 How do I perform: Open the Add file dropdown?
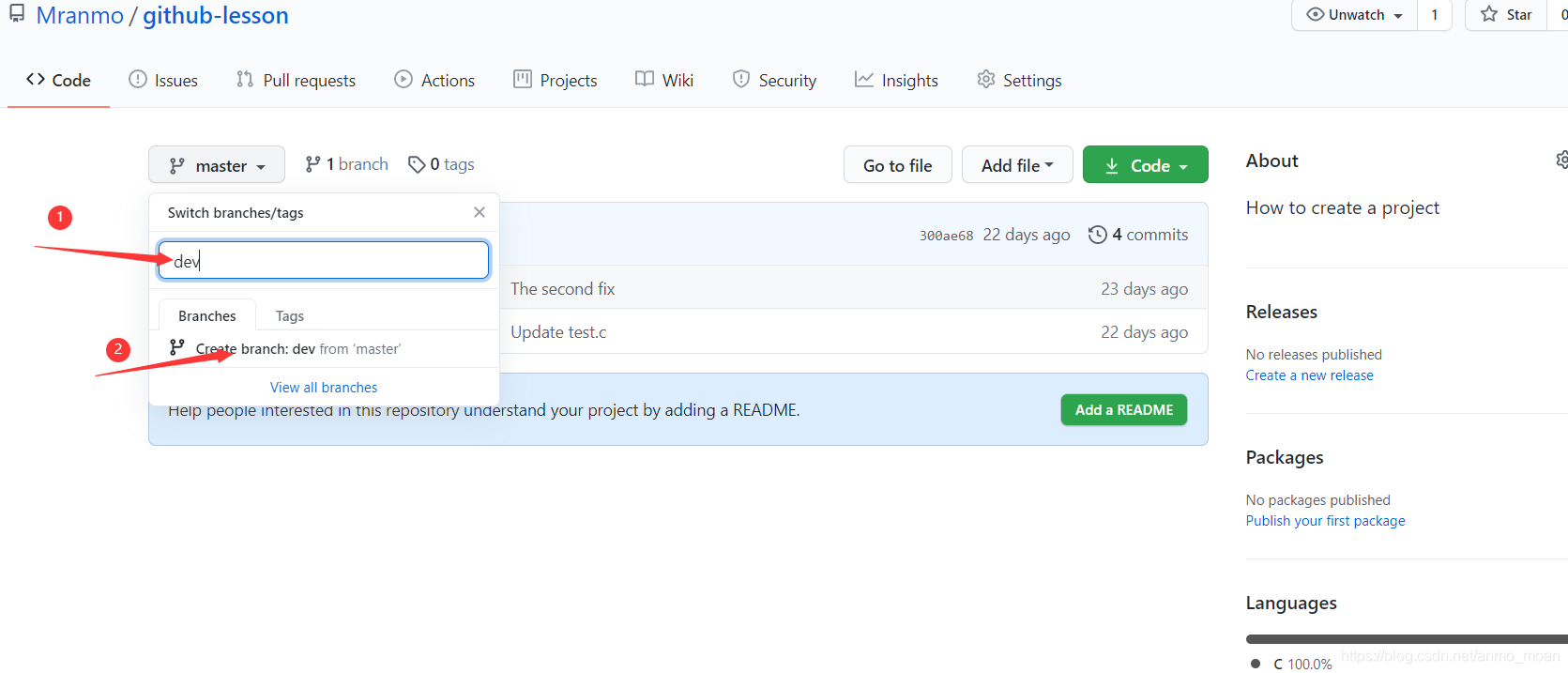[1018, 165]
